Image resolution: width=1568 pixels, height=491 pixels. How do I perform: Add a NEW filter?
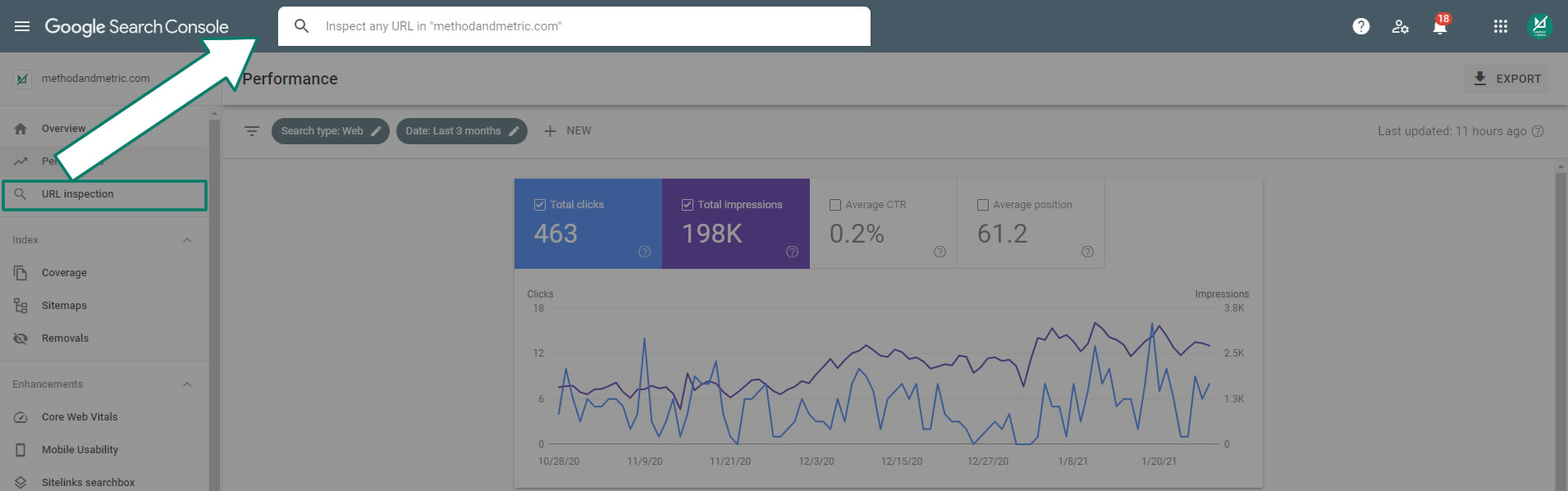tap(567, 131)
